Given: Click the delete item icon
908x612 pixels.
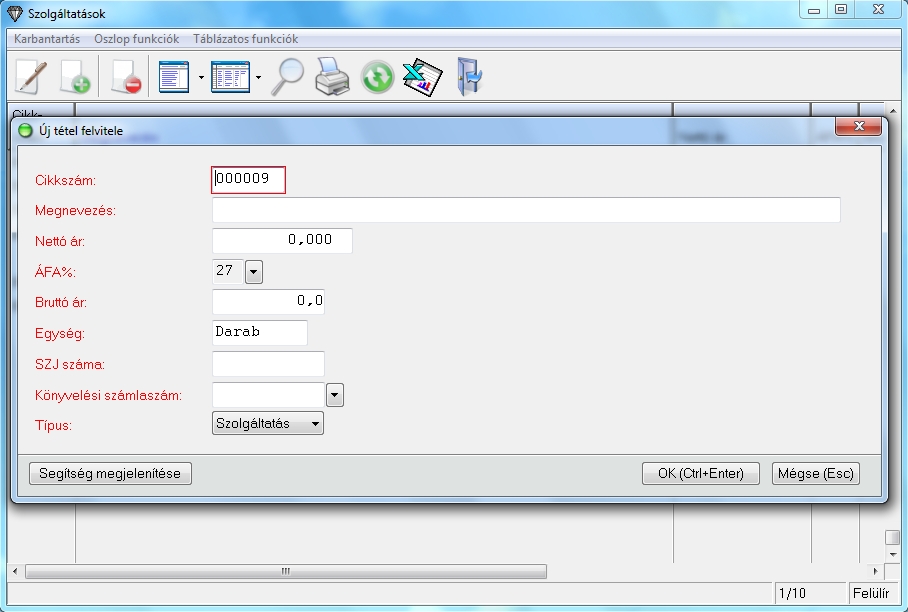Looking at the screenshot, I should tap(126, 77).
